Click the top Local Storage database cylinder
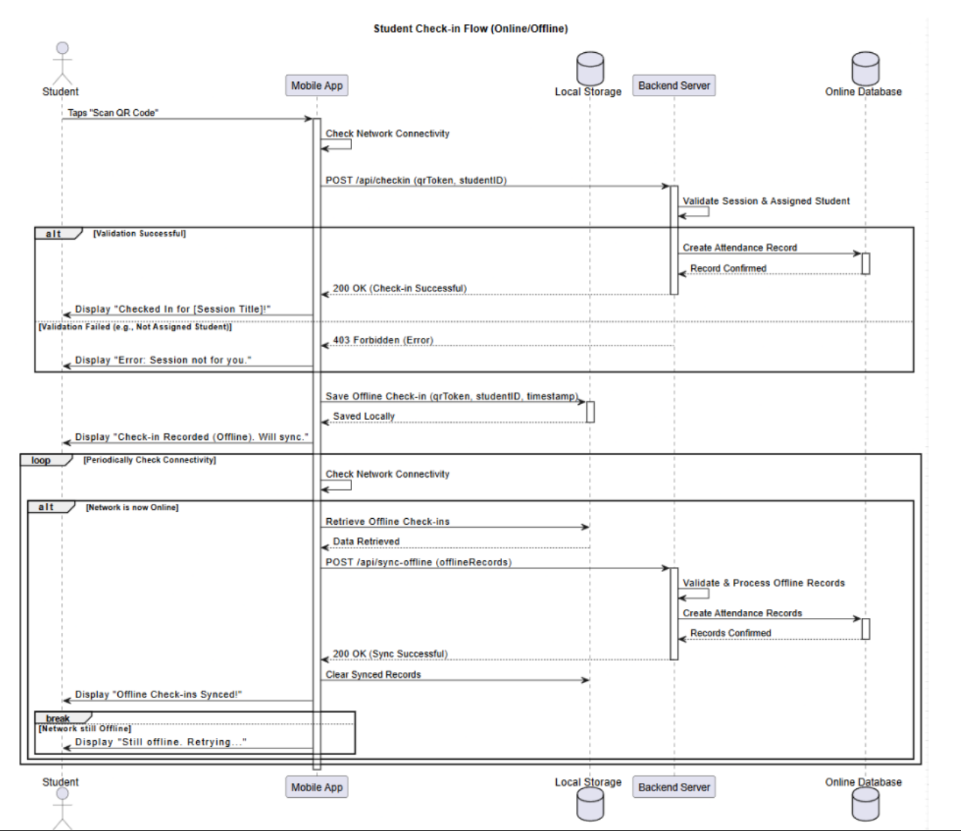The height and width of the screenshot is (831, 961). [590, 68]
